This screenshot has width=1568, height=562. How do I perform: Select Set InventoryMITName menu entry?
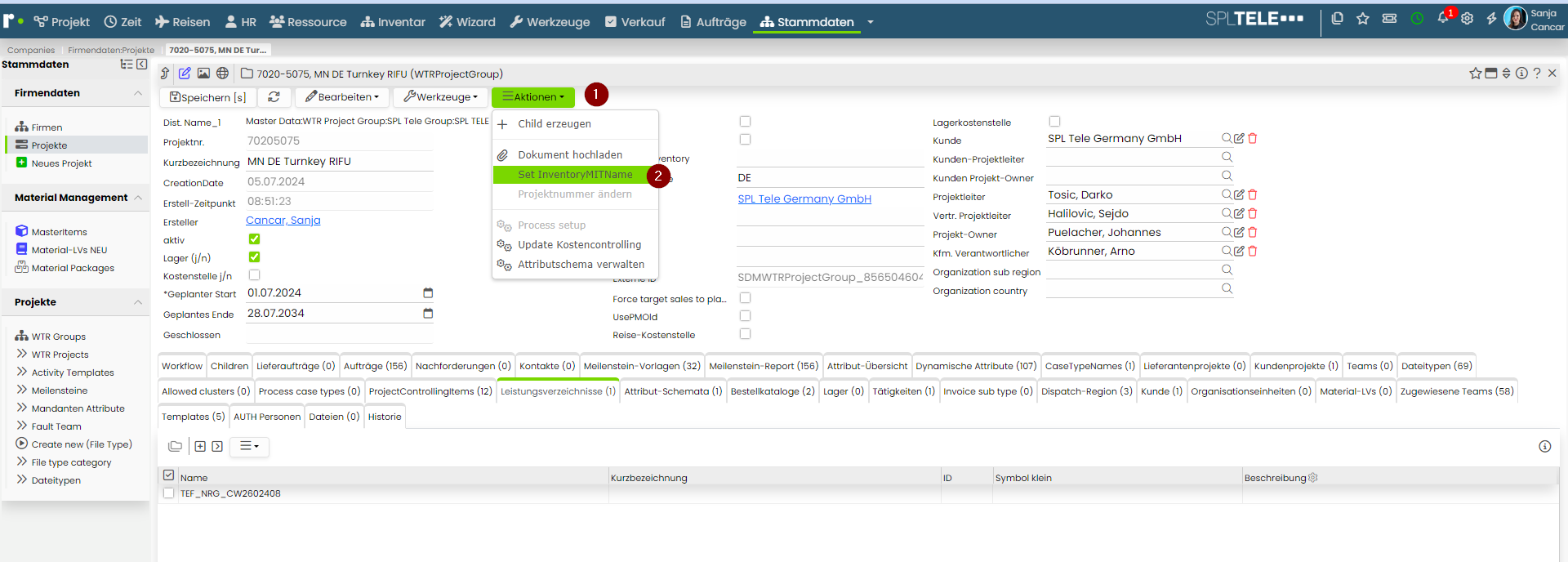[575, 175]
